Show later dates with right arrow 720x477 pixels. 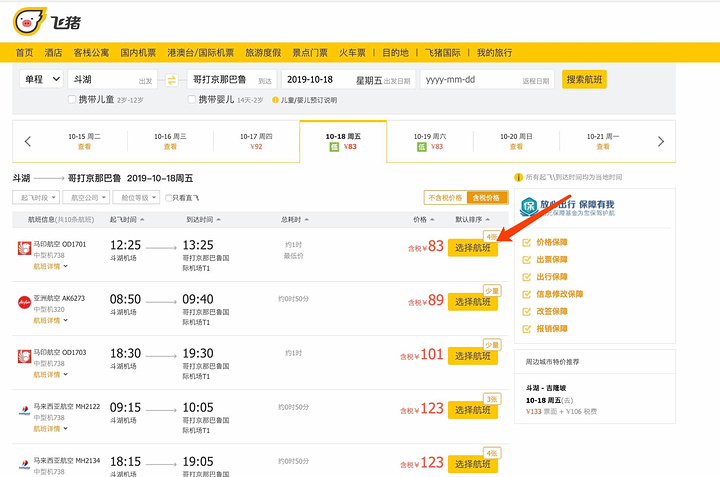pyautogui.click(x=661, y=141)
